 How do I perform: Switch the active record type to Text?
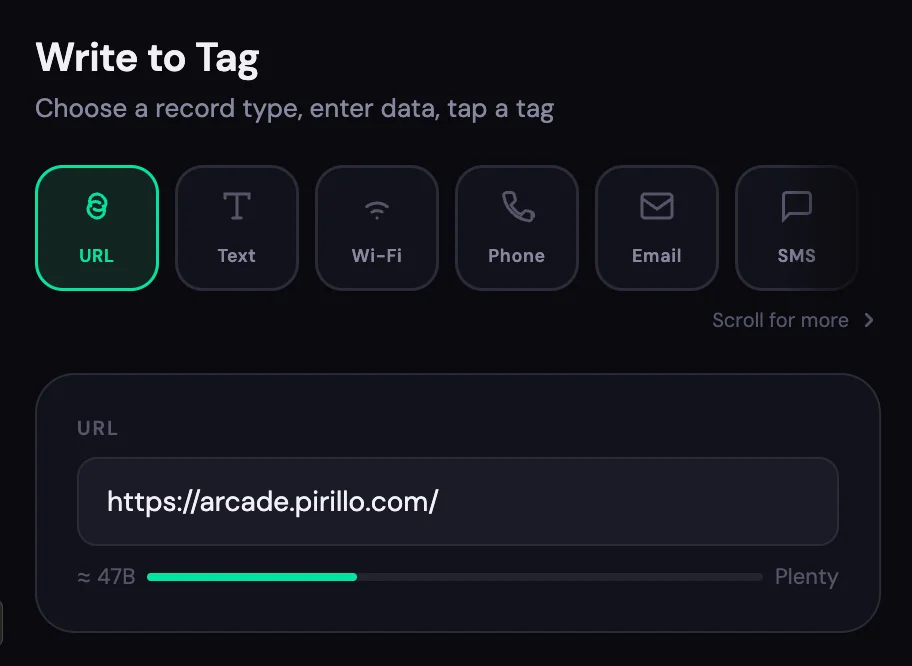tap(236, 228)
